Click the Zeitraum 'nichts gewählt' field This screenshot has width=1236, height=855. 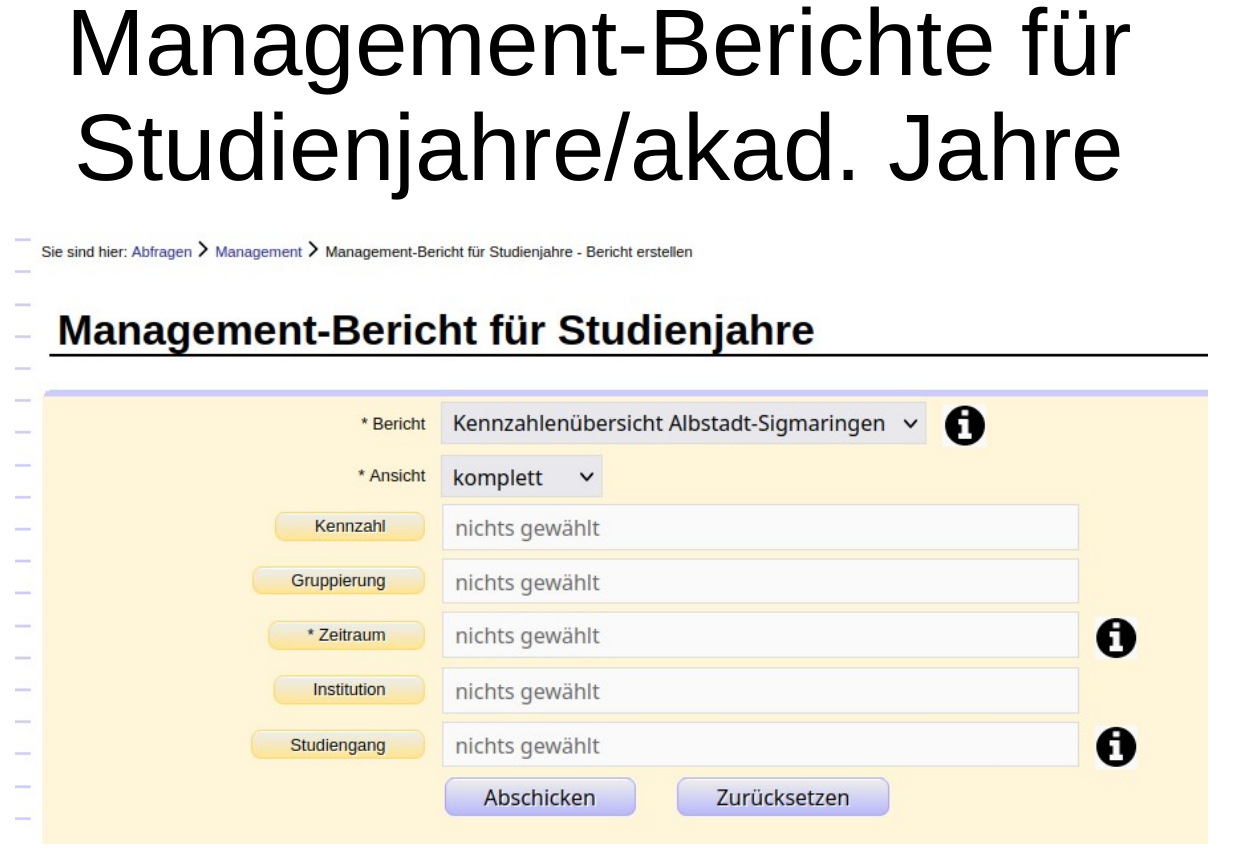(x=760, y=636)
